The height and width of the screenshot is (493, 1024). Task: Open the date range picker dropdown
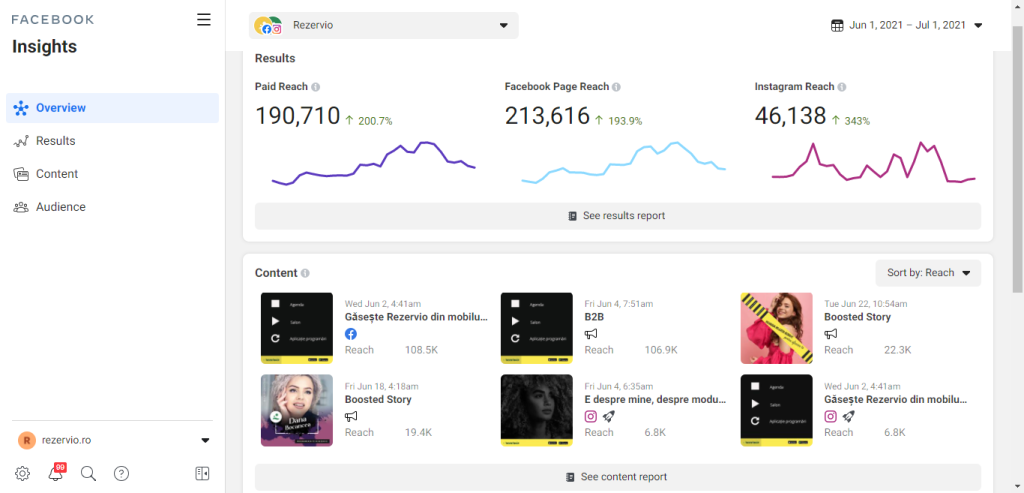(x=906, y=26)
